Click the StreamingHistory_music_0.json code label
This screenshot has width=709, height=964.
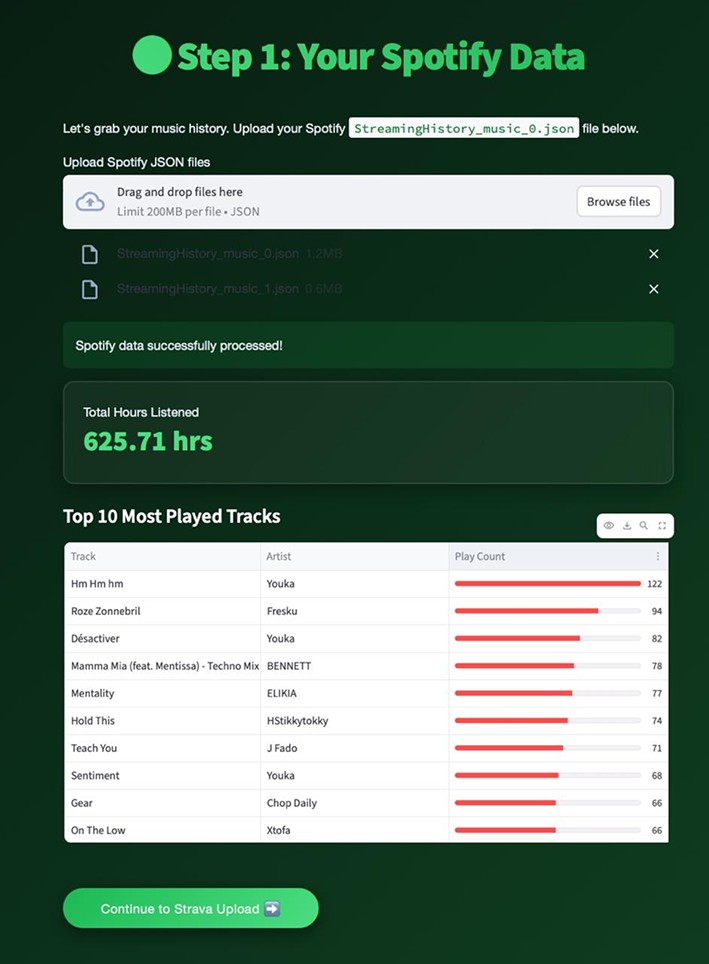coord(464,128)
